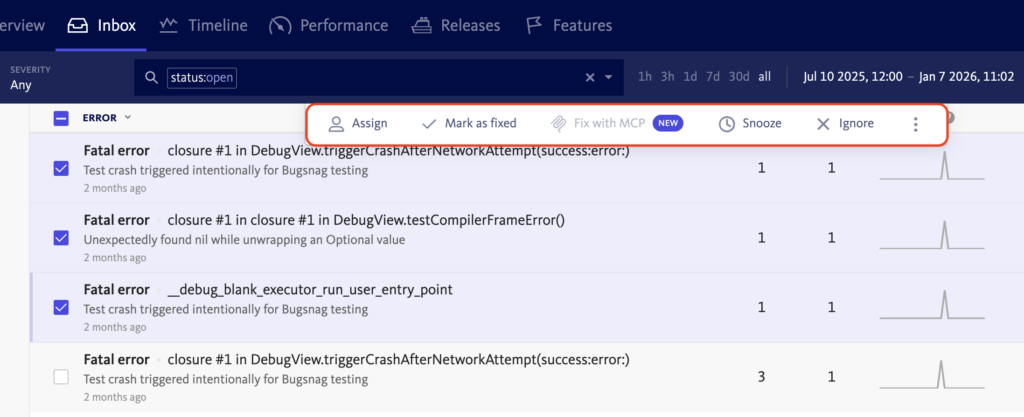This screenshot has height=417, width=1024.
Task: Click the search magnifier icon
Action: (152, 78)
